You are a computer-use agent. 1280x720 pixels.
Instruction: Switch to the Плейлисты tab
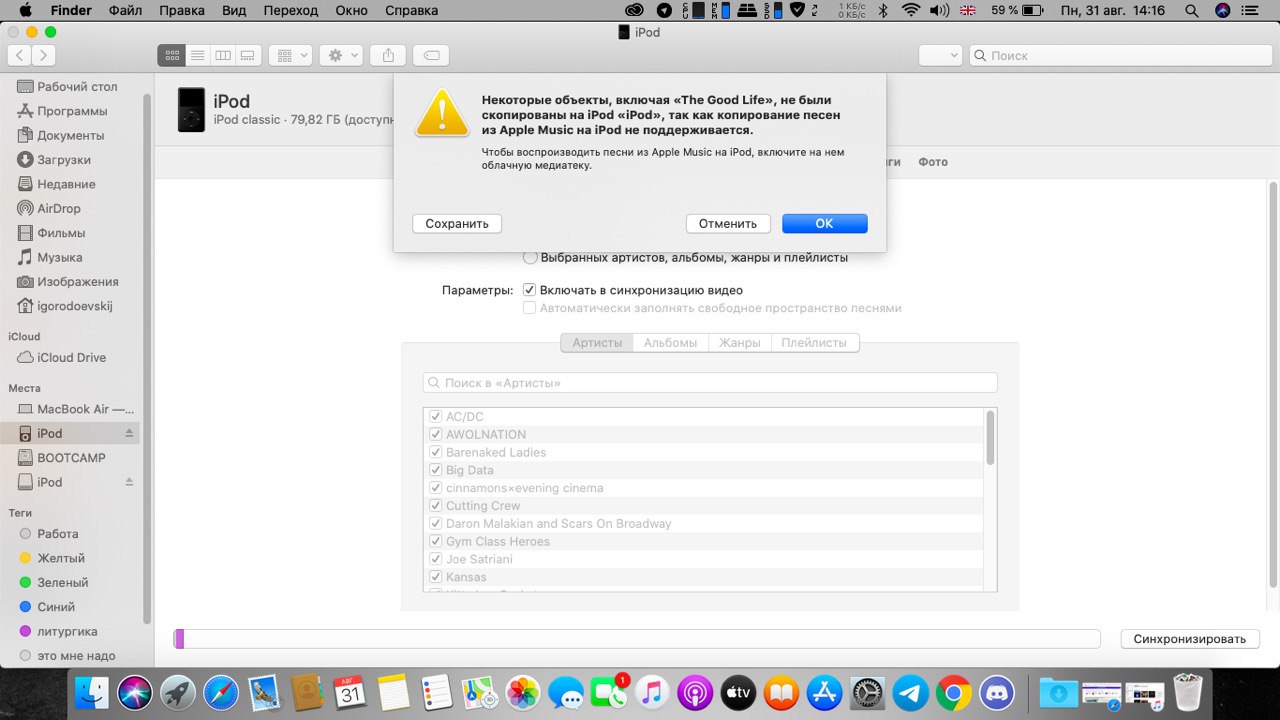(x=814, y=342)
